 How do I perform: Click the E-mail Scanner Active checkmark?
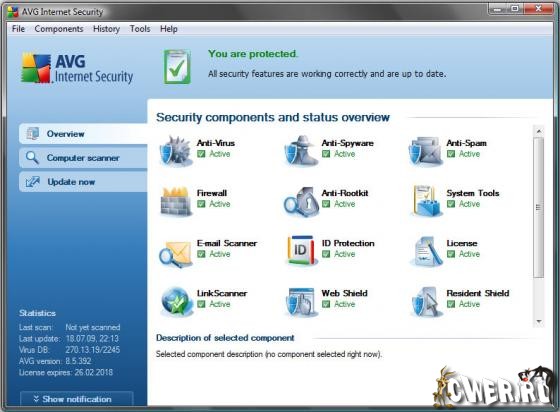(x=201, y=254)
